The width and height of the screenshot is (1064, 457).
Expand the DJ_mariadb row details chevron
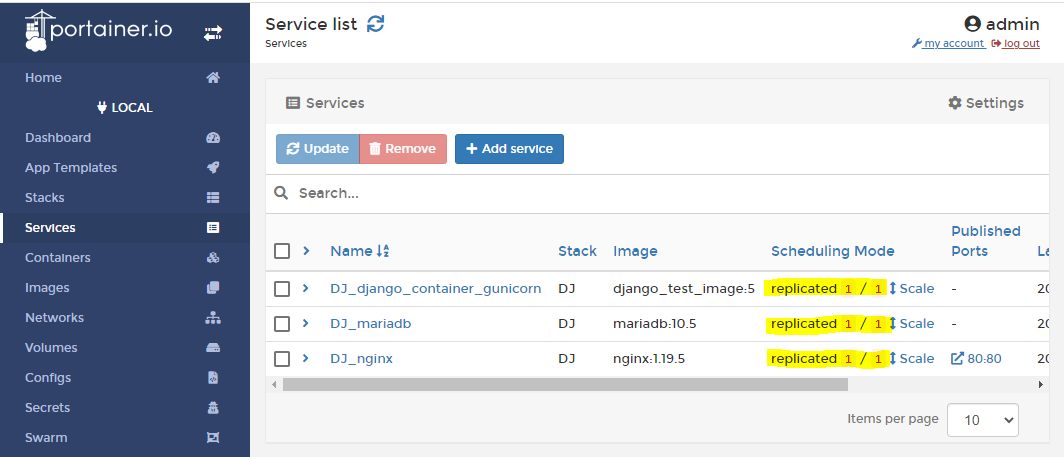click(x=306, y=323)
